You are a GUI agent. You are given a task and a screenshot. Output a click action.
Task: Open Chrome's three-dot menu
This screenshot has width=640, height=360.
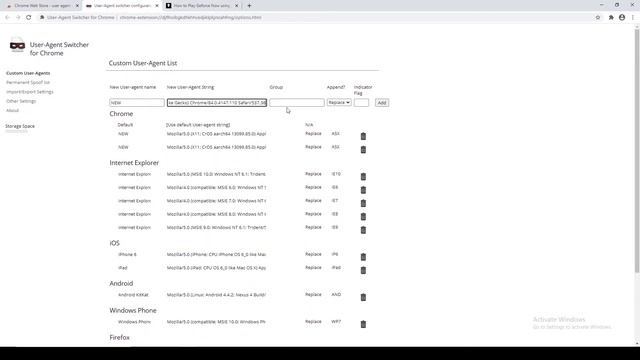[x=633, y=18]
